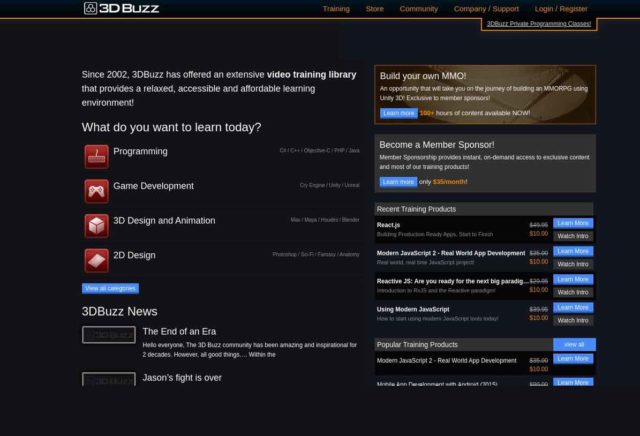Open the Game Development category link
This screenshot has width=640, height=436.
click(153, 186)
